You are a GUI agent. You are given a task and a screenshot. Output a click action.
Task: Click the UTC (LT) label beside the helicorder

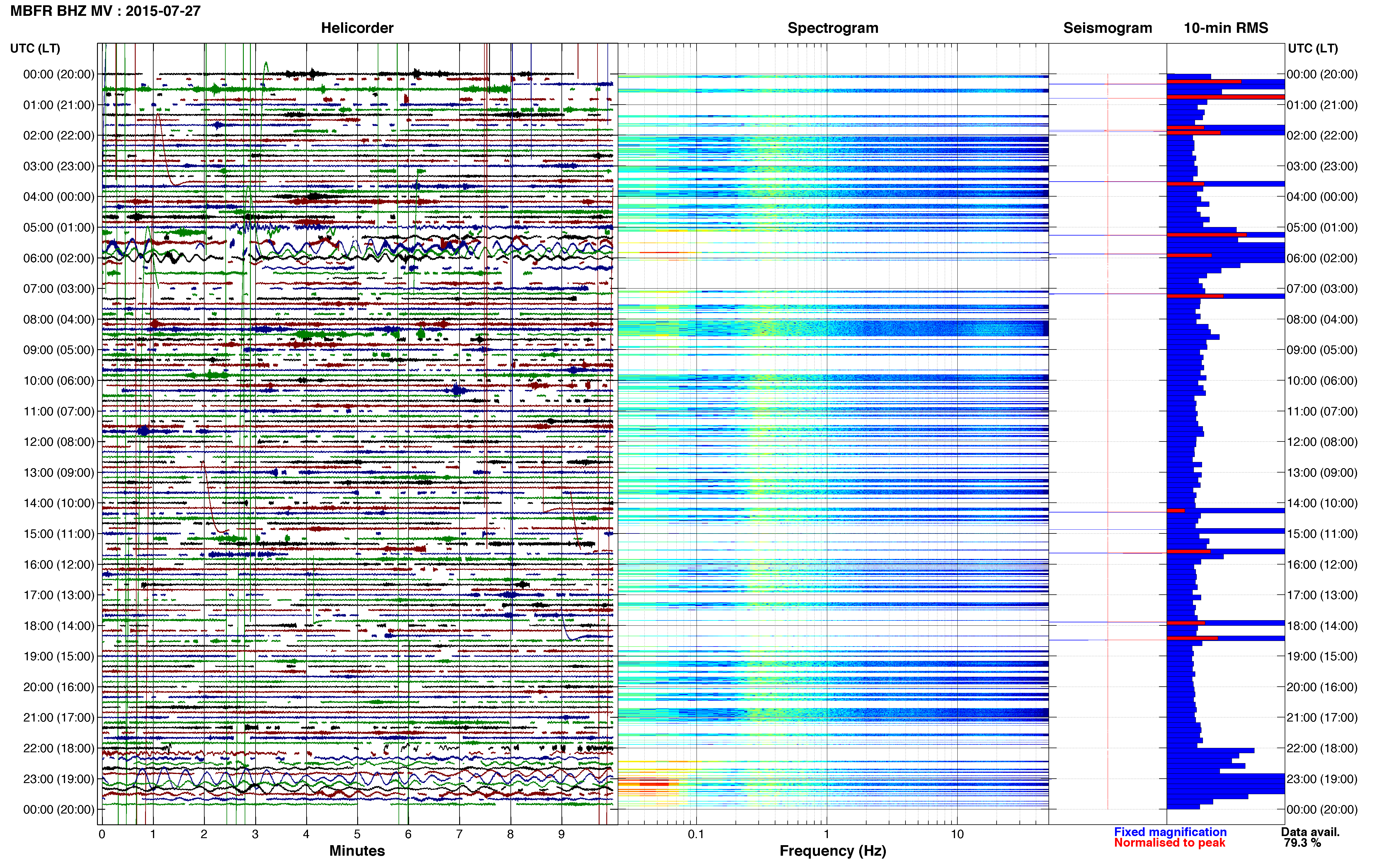tap(35, 48)
